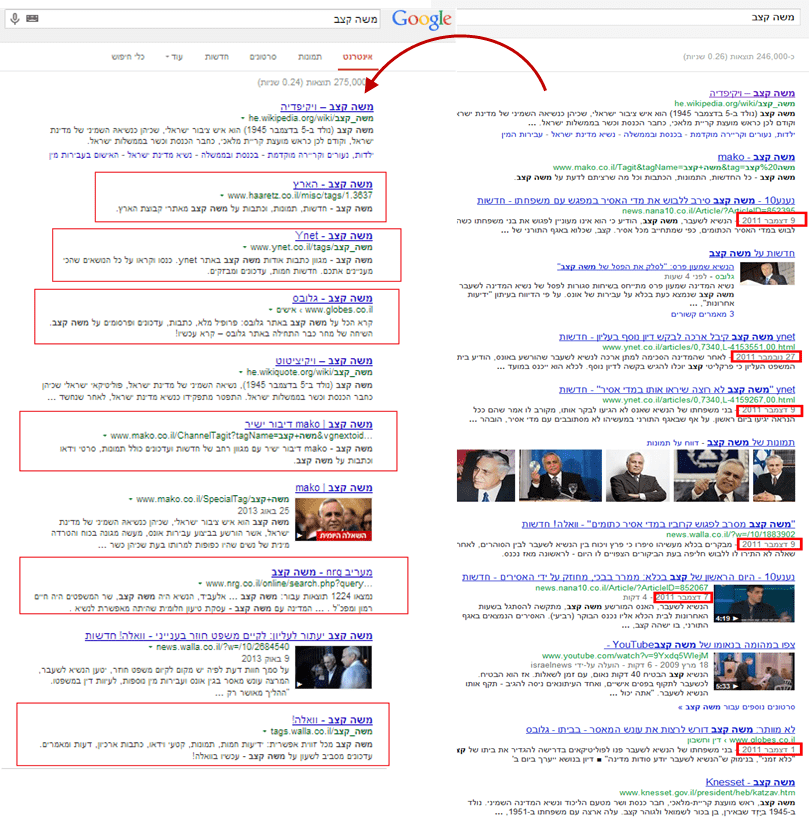The image size is (809, 823).
Task: Open news headline about הנשיא שמעון פרס
Action: coord(645,267)
